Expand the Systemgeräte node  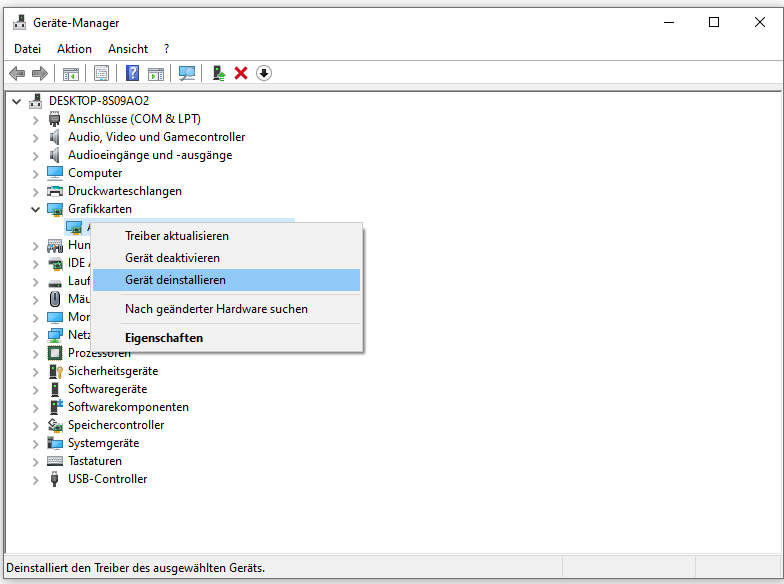pyautogui.click(x=36, y=444)
